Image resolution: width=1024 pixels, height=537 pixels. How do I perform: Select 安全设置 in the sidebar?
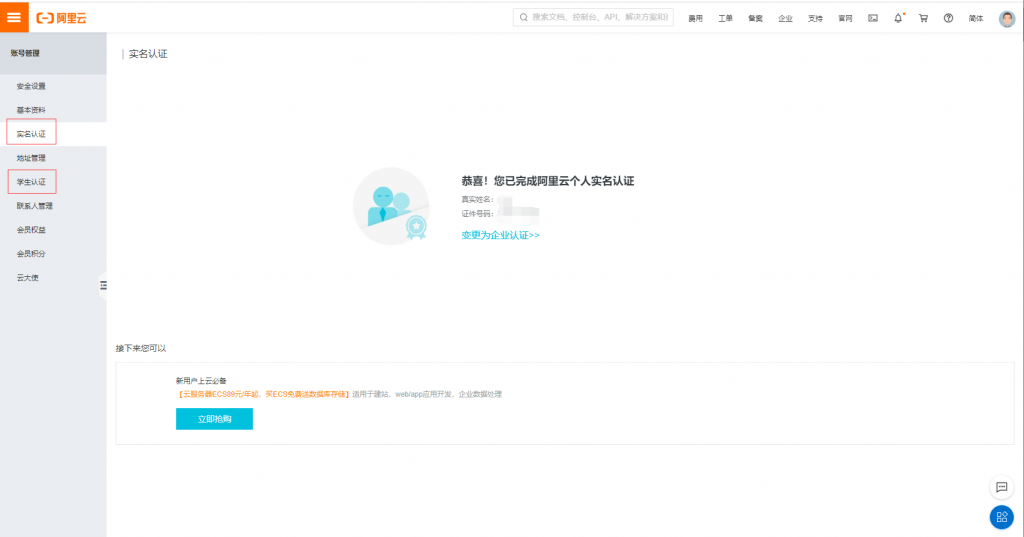(31, 86)
